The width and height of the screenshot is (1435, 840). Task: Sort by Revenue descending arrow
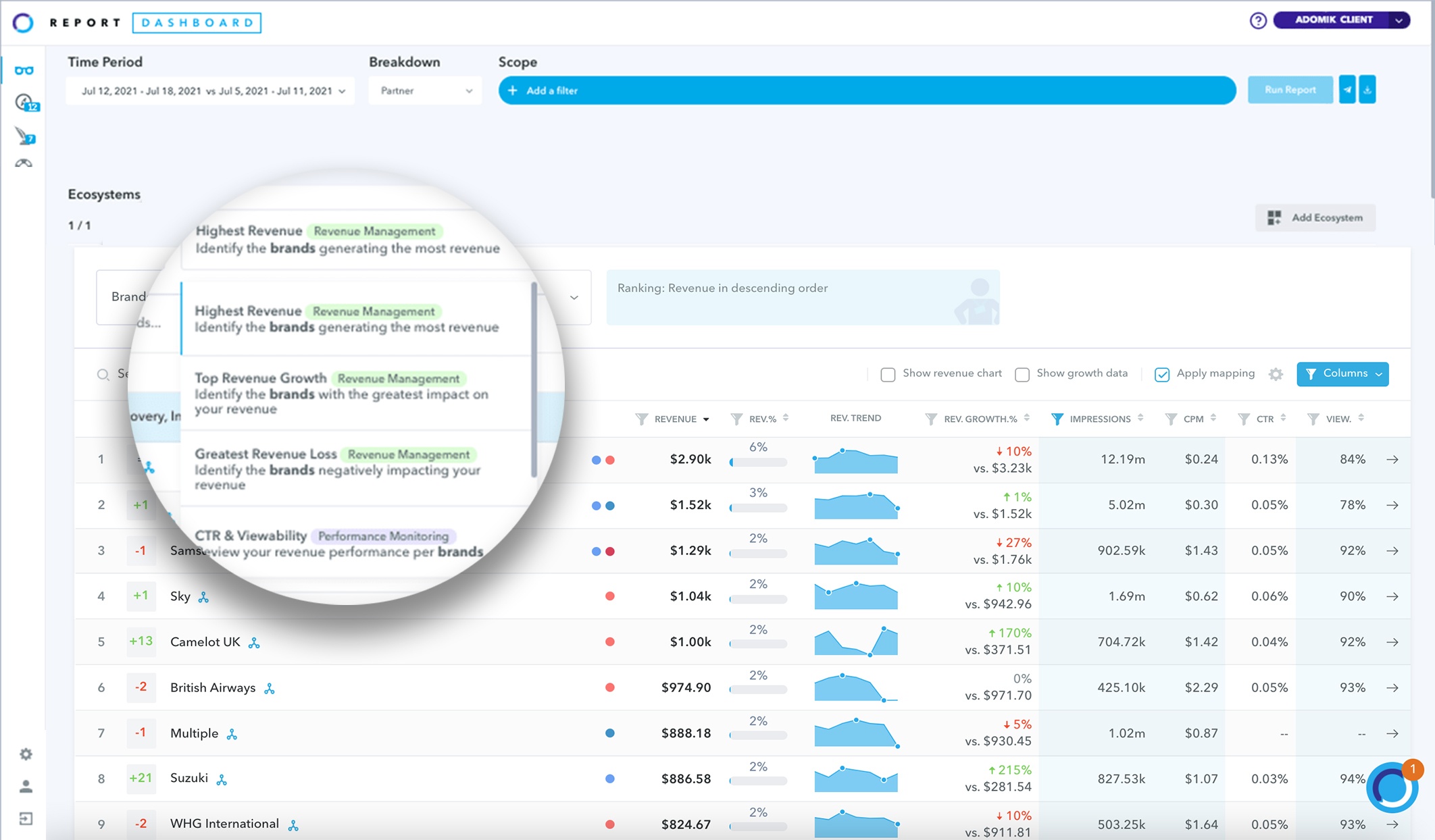(x=706, y=419)
